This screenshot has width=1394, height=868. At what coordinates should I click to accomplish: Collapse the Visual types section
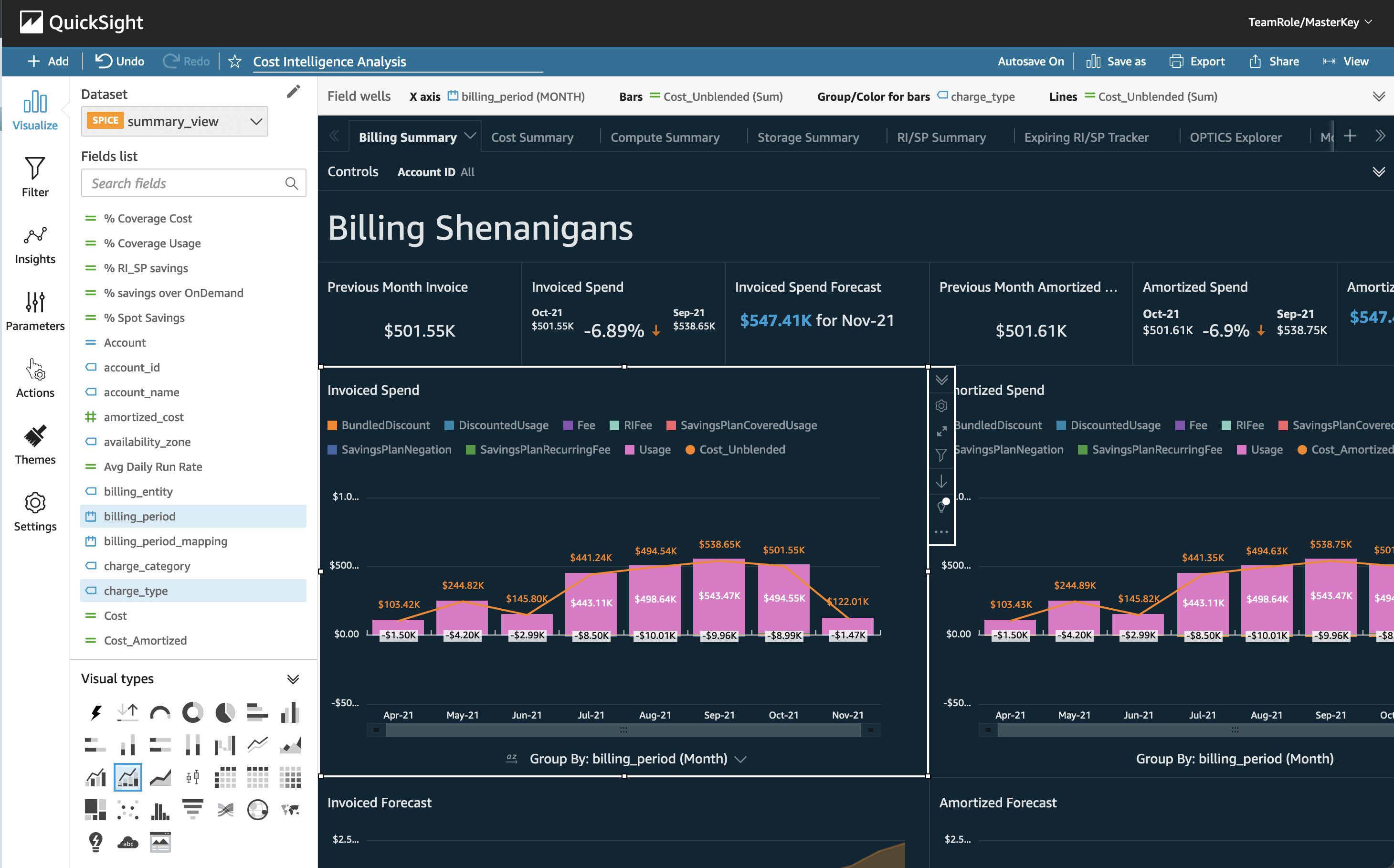[293, 679]
